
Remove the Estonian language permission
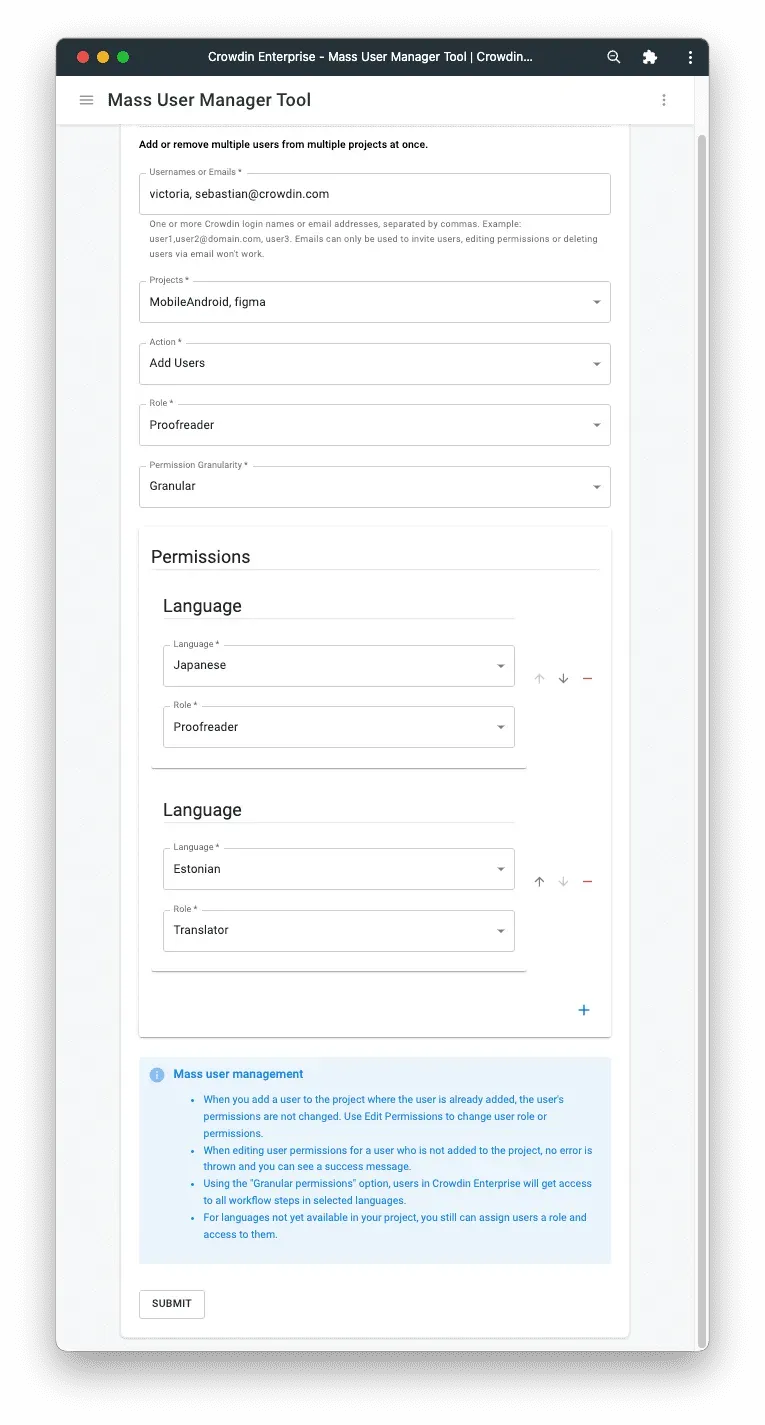click(x=587, y=881)
